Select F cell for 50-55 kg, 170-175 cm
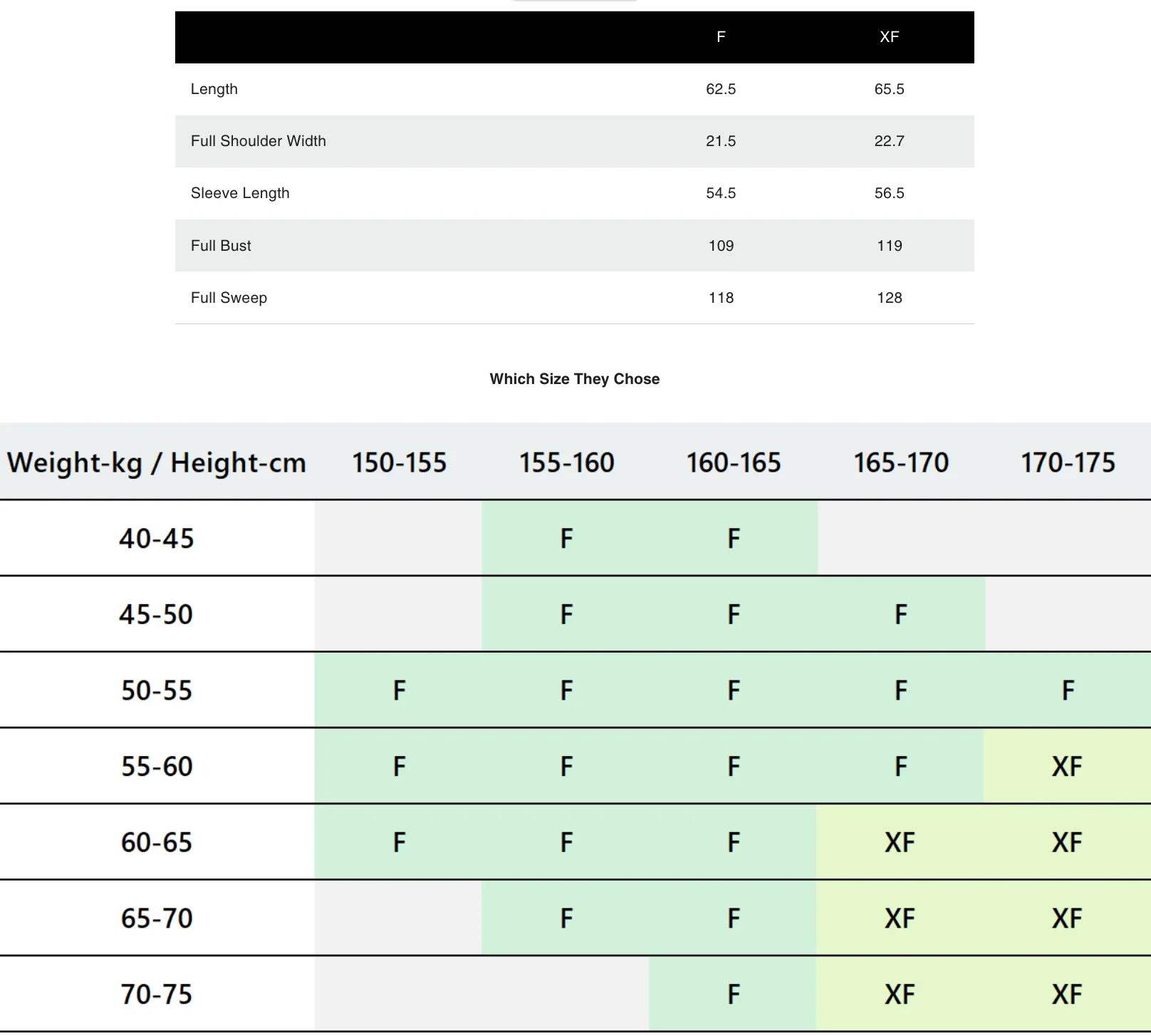The height and width of the screenshot is (1036, 1151). tap(1068, 690)
